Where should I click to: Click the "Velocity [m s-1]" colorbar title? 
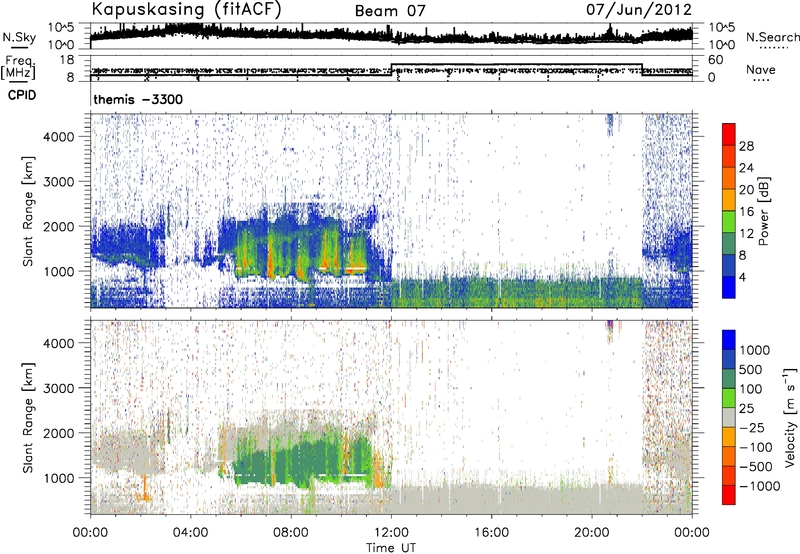pyautogui.click(x=790, y=417)
